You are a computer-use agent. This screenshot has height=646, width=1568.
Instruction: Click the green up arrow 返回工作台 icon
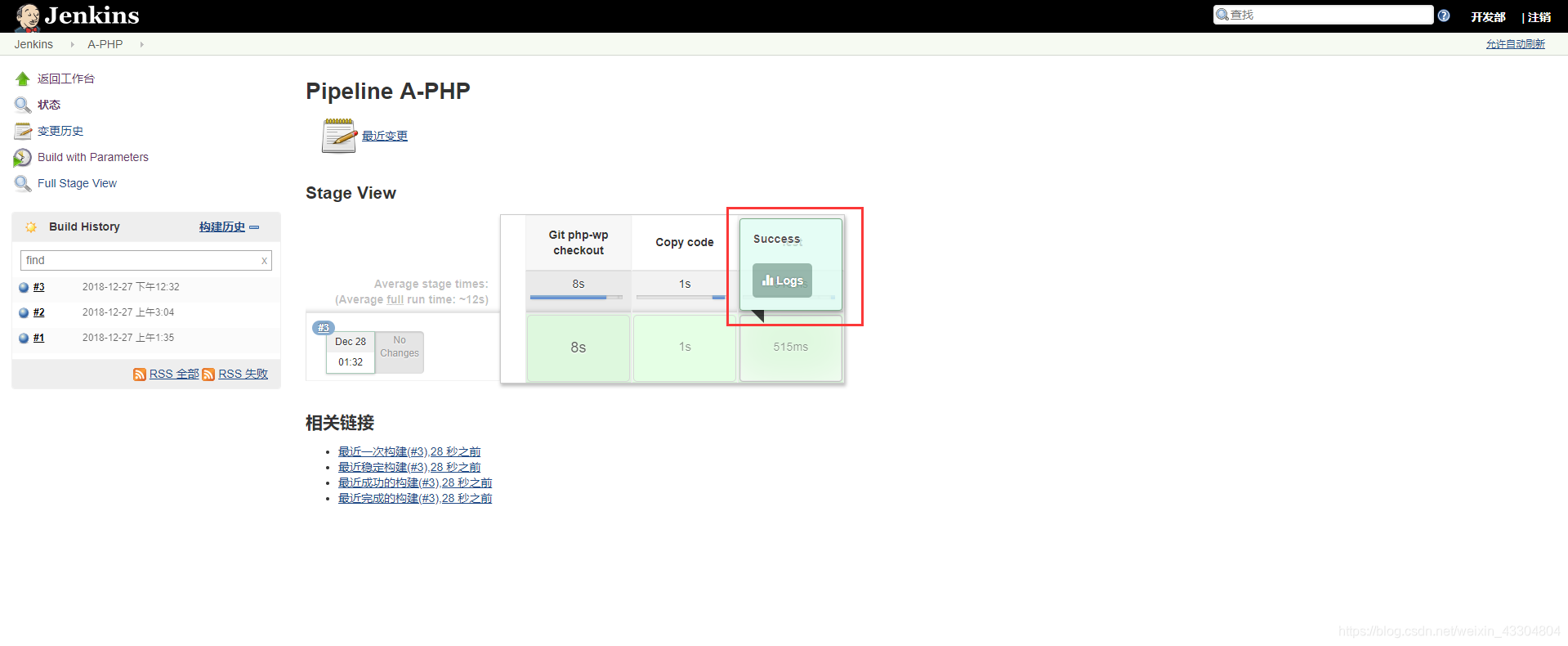click(23, 79)
